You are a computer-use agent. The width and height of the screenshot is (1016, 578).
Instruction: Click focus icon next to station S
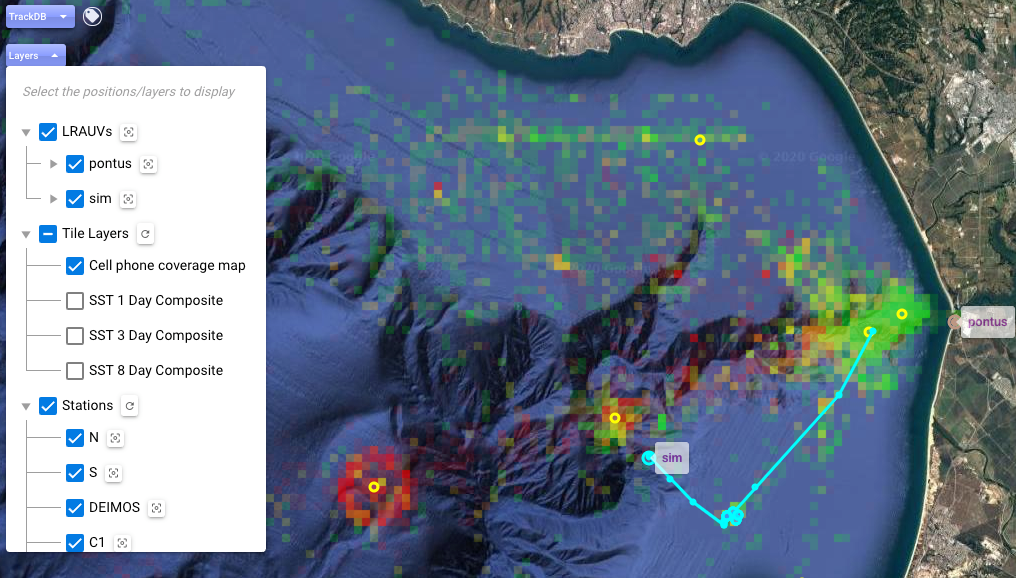114,473
